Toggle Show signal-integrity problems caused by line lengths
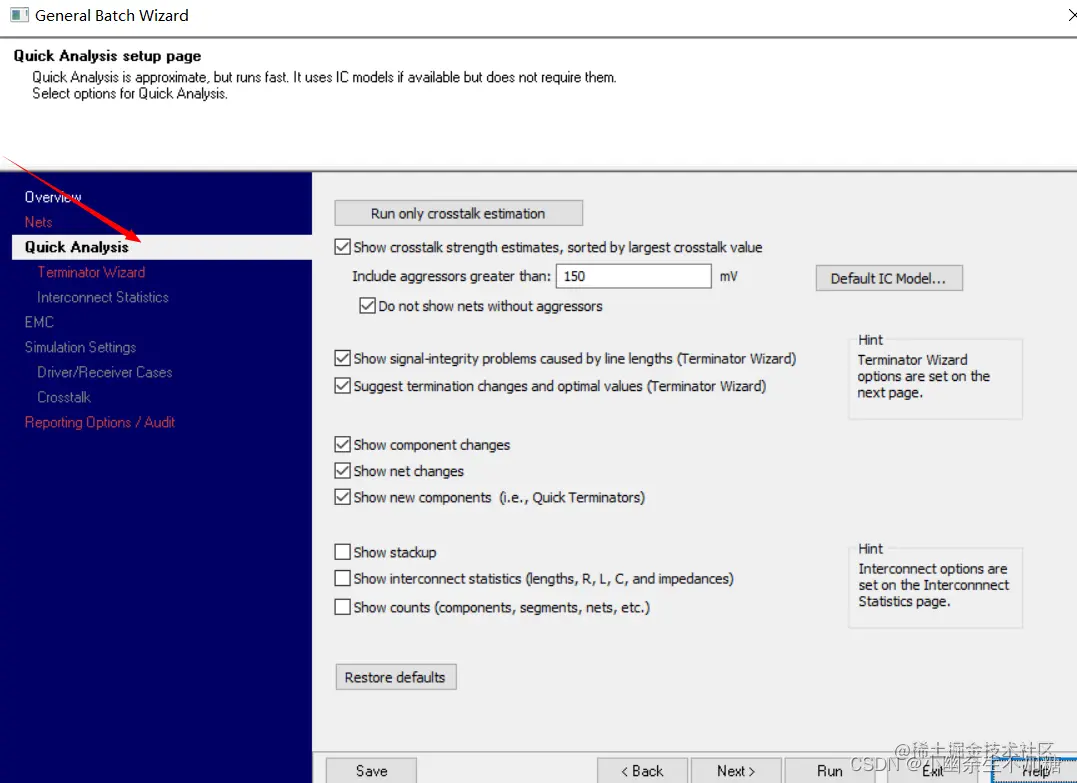Screen dimensions: 1077x783 click(342, 358)
